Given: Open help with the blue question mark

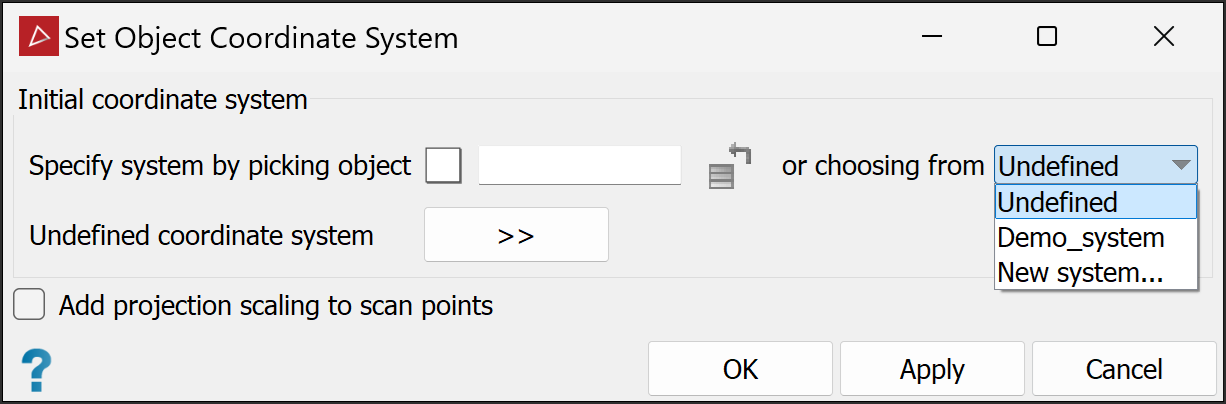Looking at the screenshot, I should tap(36, 370).
